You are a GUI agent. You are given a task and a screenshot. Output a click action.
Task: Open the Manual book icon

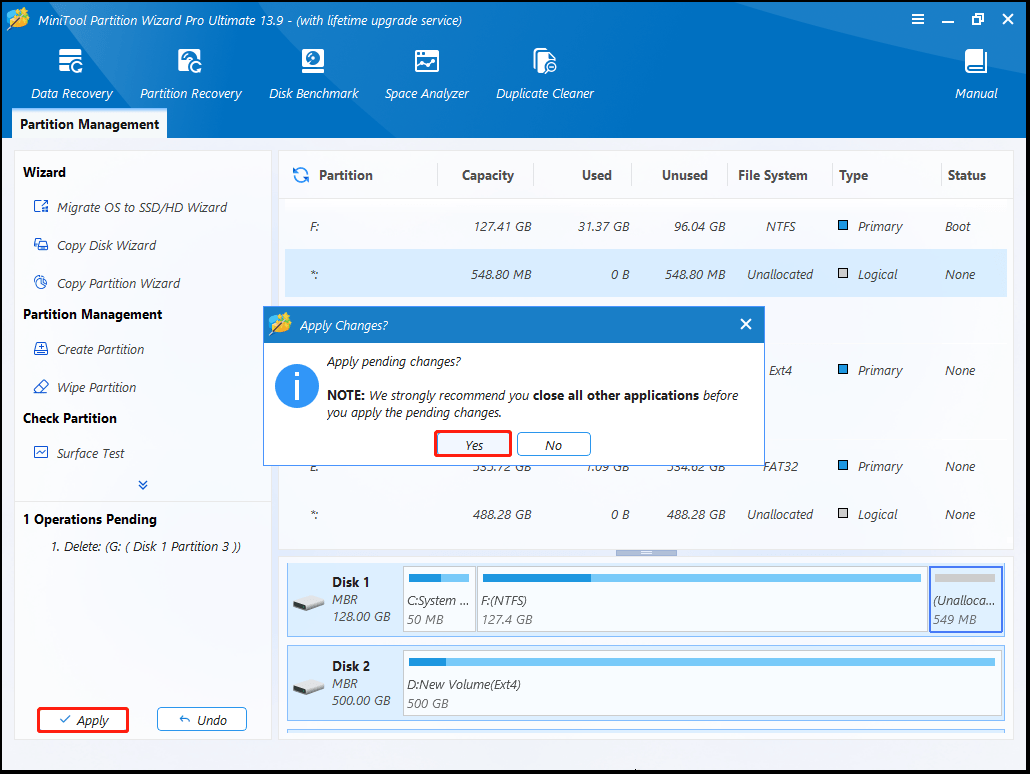975,61
